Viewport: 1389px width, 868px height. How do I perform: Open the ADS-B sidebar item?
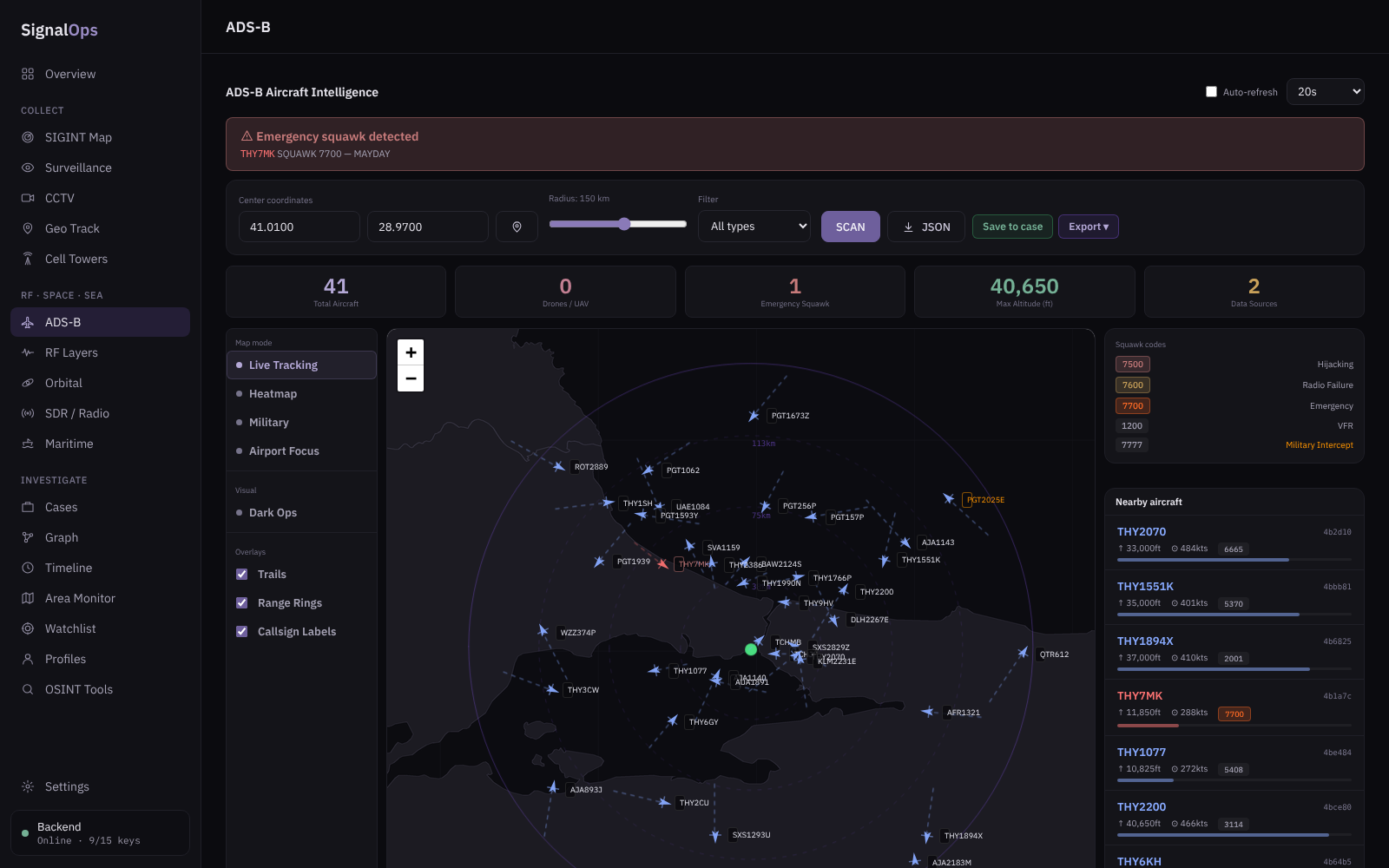(x=100, y=322)
